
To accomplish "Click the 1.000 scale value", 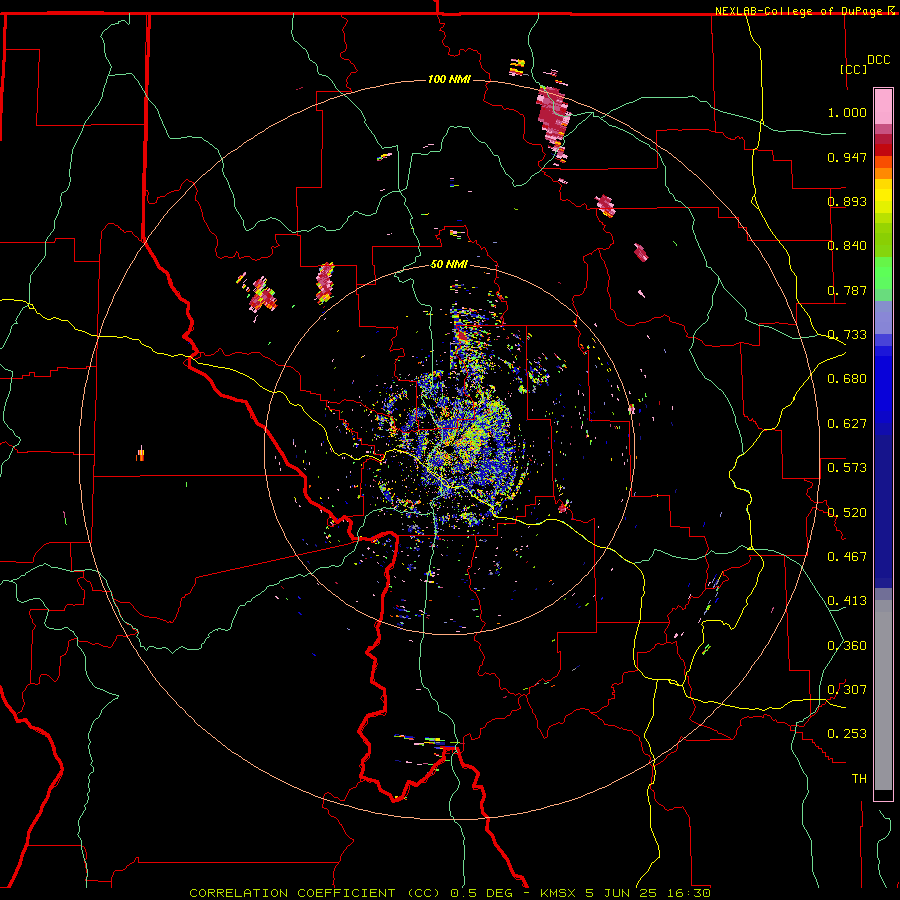I will click(847, 112).
